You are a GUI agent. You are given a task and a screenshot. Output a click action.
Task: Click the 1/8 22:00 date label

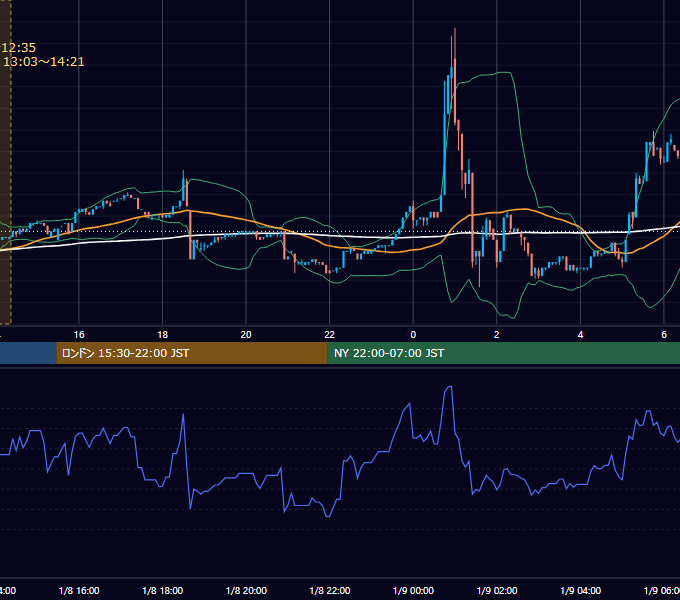pyautogui.click(x=330, y=591)
